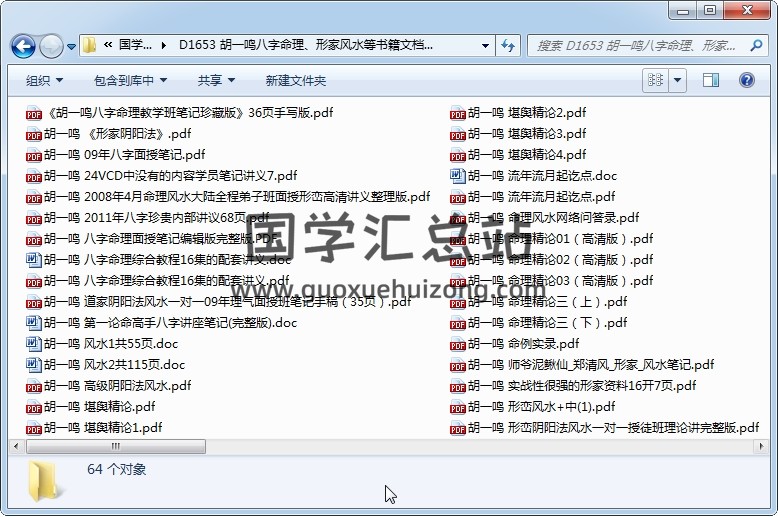Select file 命理精论三（上）.pdf

point(539,302)
